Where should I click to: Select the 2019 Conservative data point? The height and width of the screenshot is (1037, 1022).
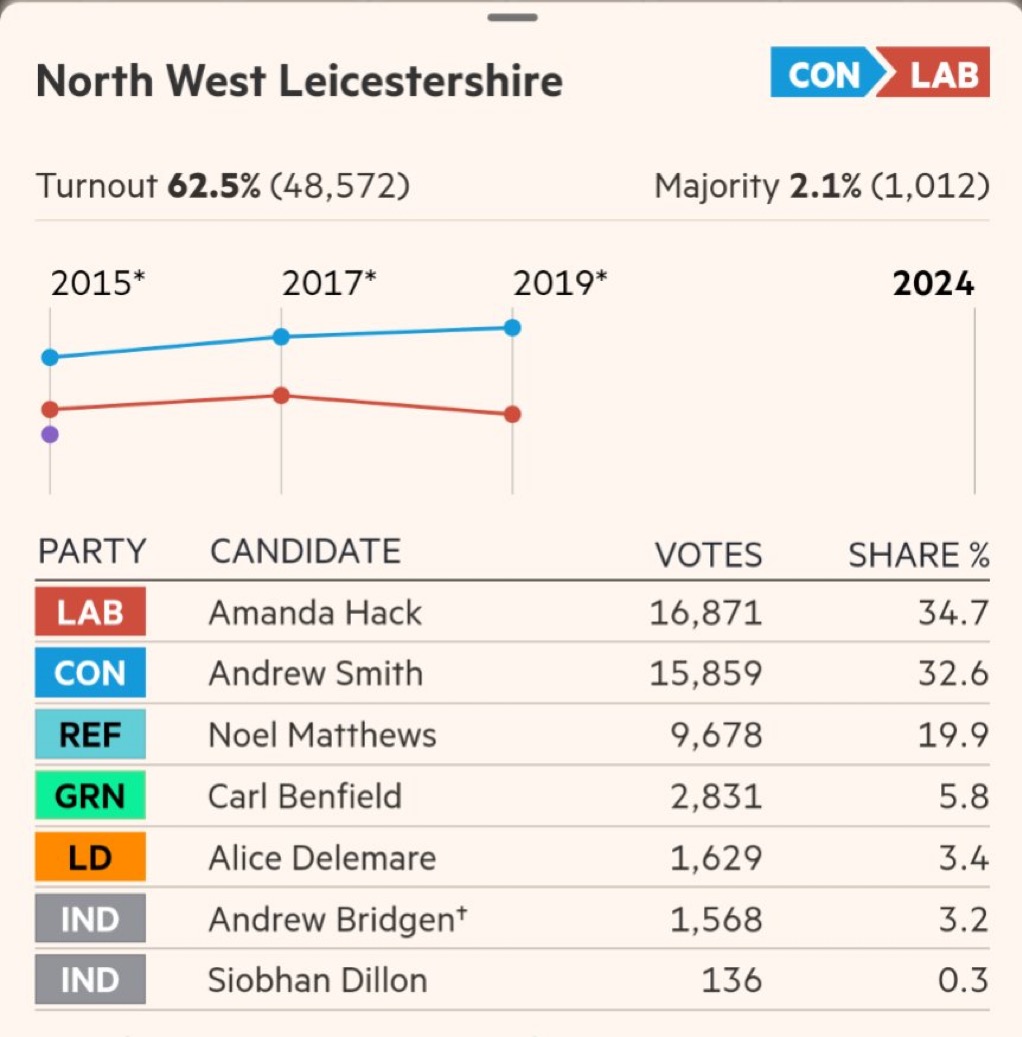[512, 327]
